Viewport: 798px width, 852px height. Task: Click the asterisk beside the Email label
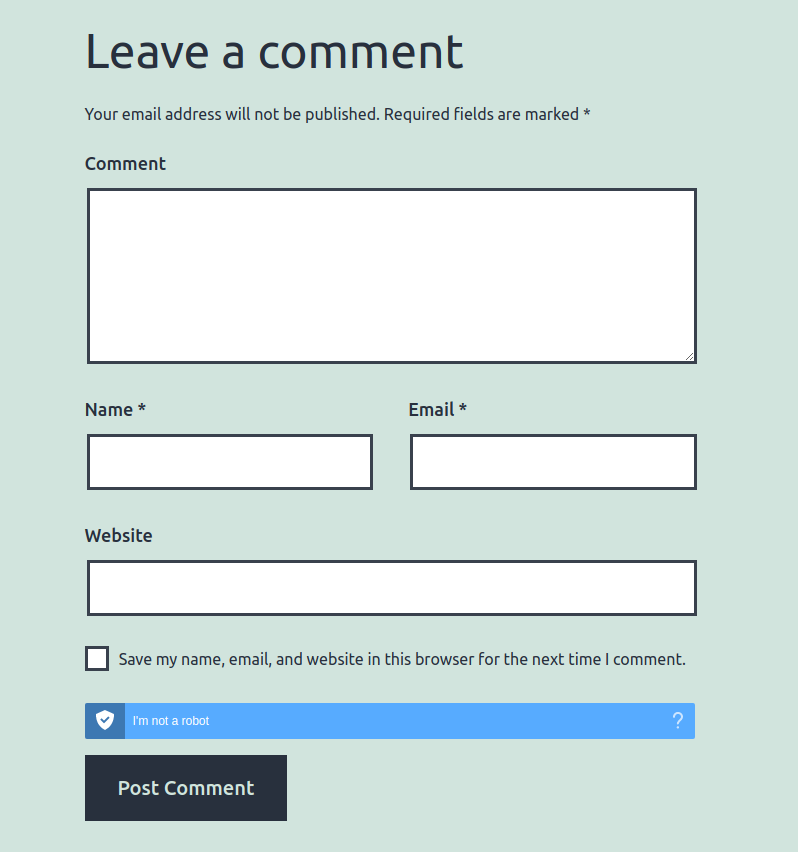point(463,408)
